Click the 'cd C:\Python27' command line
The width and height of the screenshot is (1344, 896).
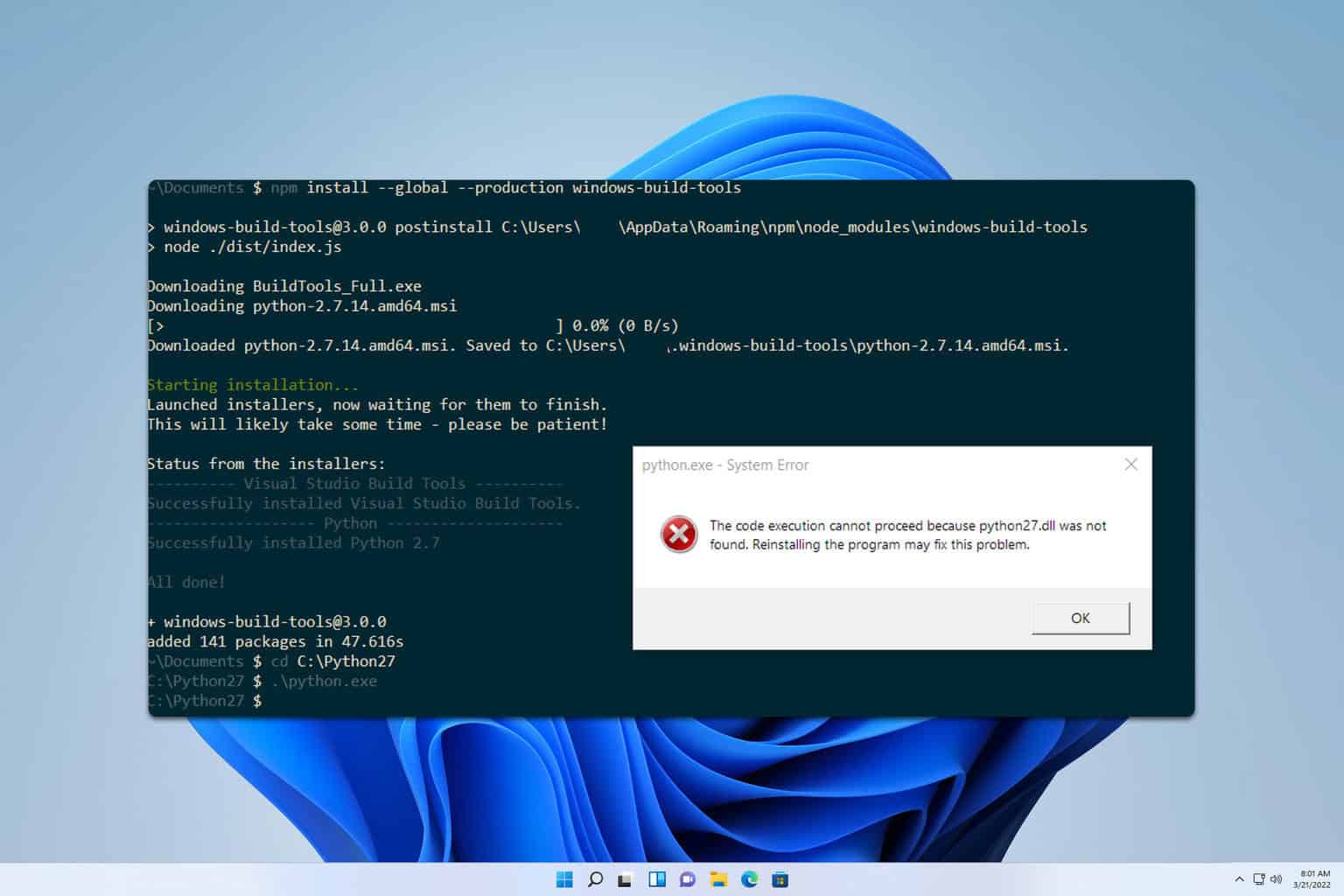coord(272,661)
